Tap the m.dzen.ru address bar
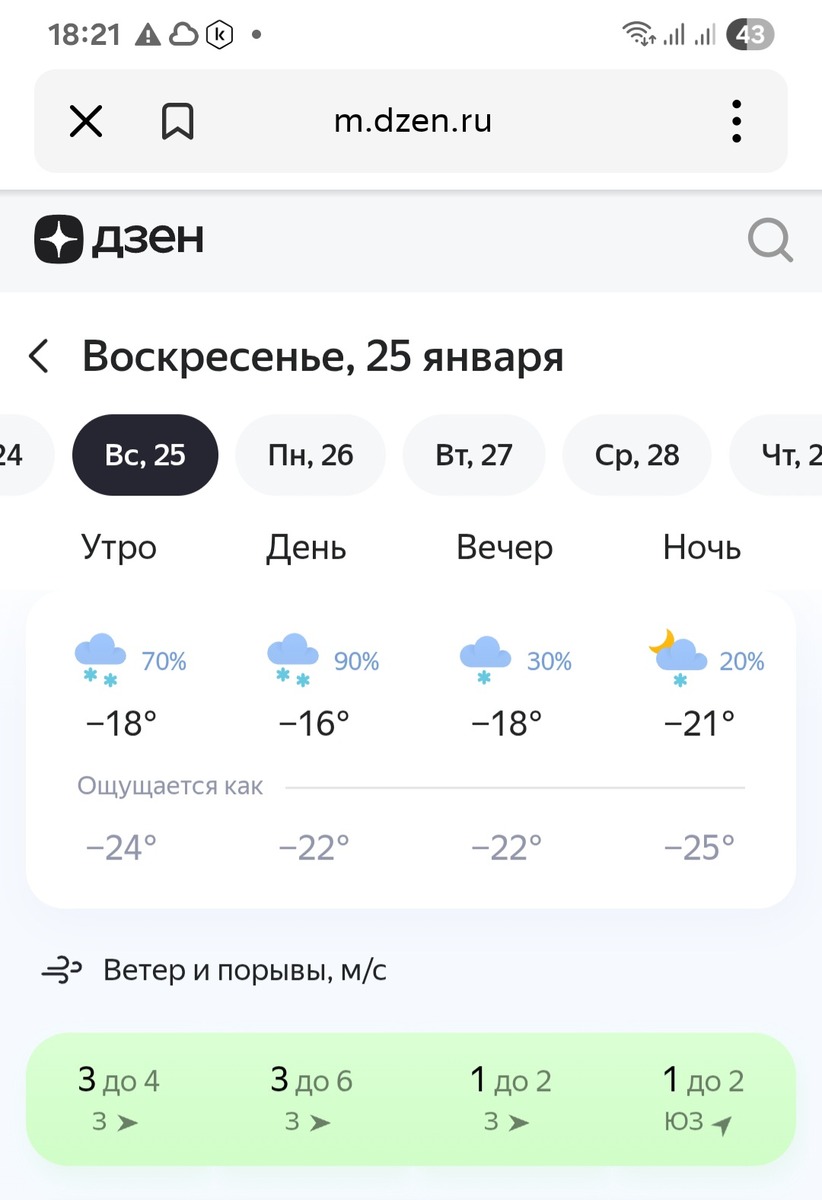The image size is (822, 1200). click(x=412, y=122)
